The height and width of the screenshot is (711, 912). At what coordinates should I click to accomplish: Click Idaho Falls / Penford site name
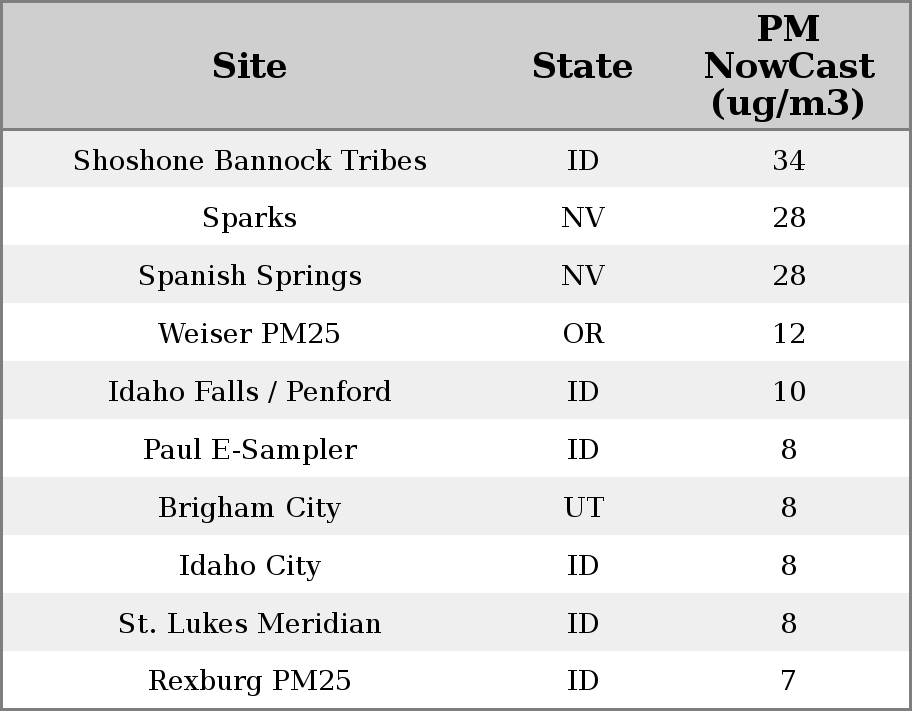(249, 392)
